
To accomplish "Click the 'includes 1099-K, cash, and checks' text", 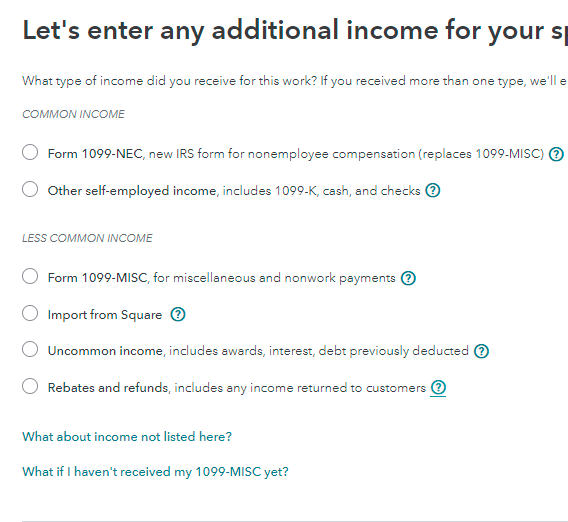I will tap(321, 191).
